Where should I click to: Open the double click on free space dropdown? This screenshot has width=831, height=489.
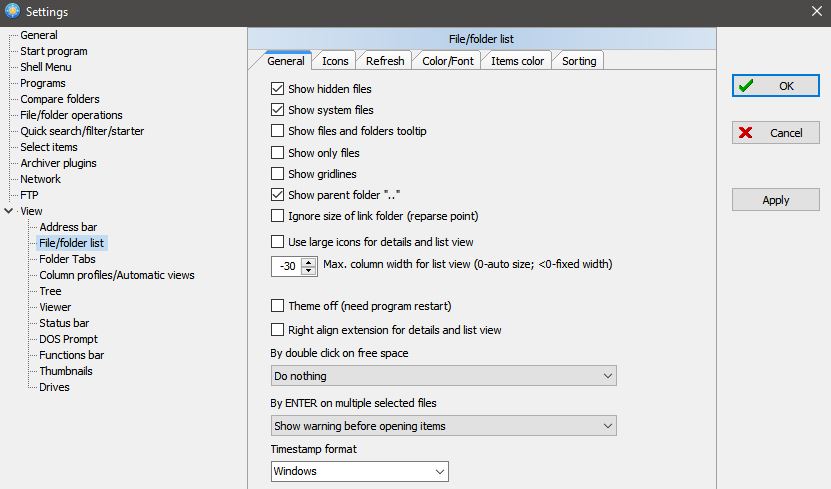[x=444, y=376]
